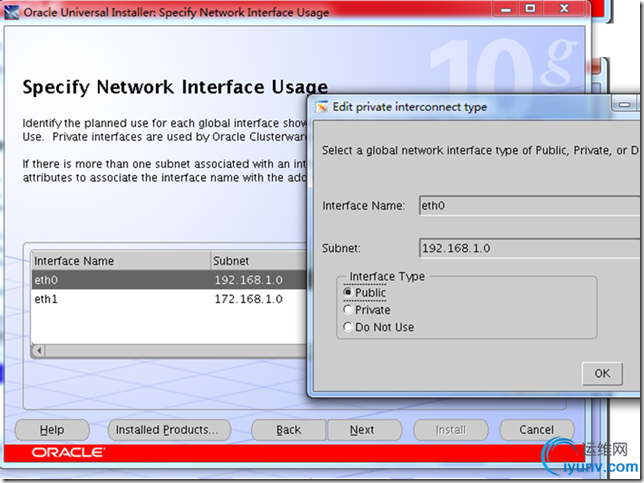This screenshot has height=483, width=644.
Task: Cancel the Oracle installation
Action: pyautogui.click(x=536, y=430)
